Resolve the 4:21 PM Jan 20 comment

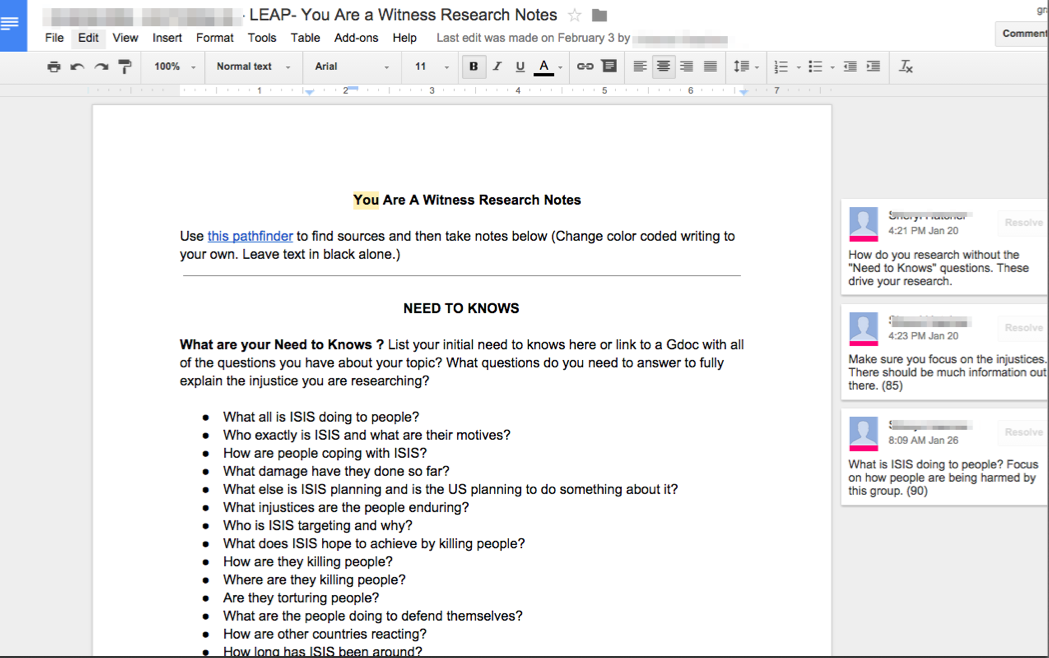1023,223
